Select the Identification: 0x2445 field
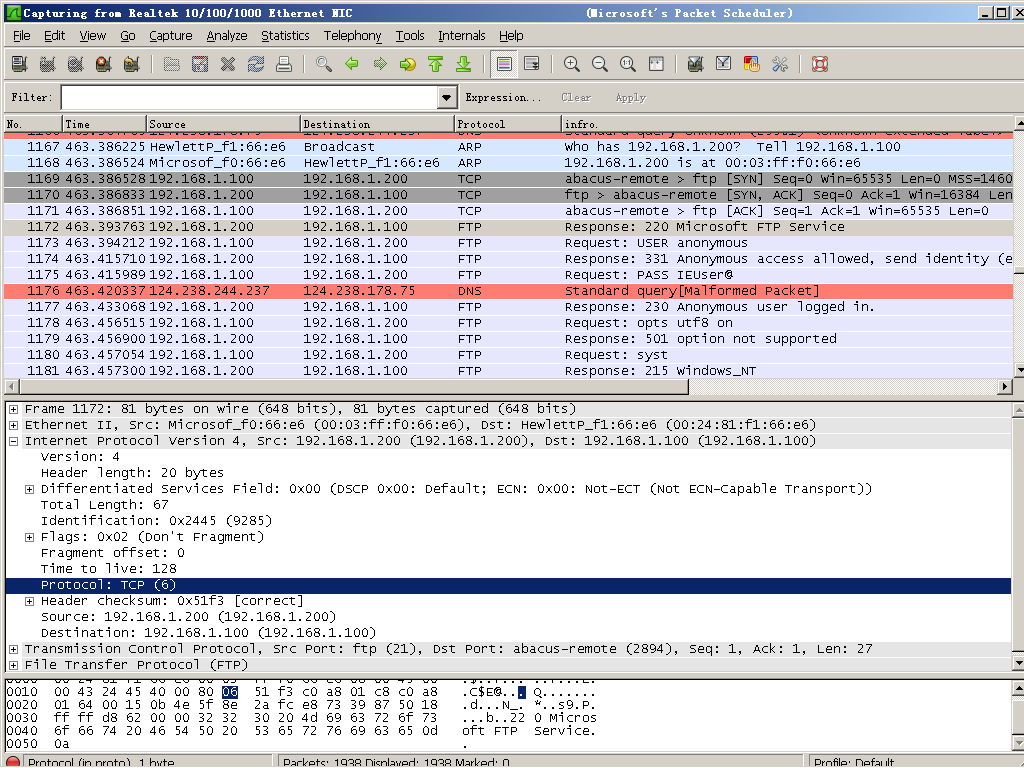Viewport: 1024px width, 768px height. [156, 521]
